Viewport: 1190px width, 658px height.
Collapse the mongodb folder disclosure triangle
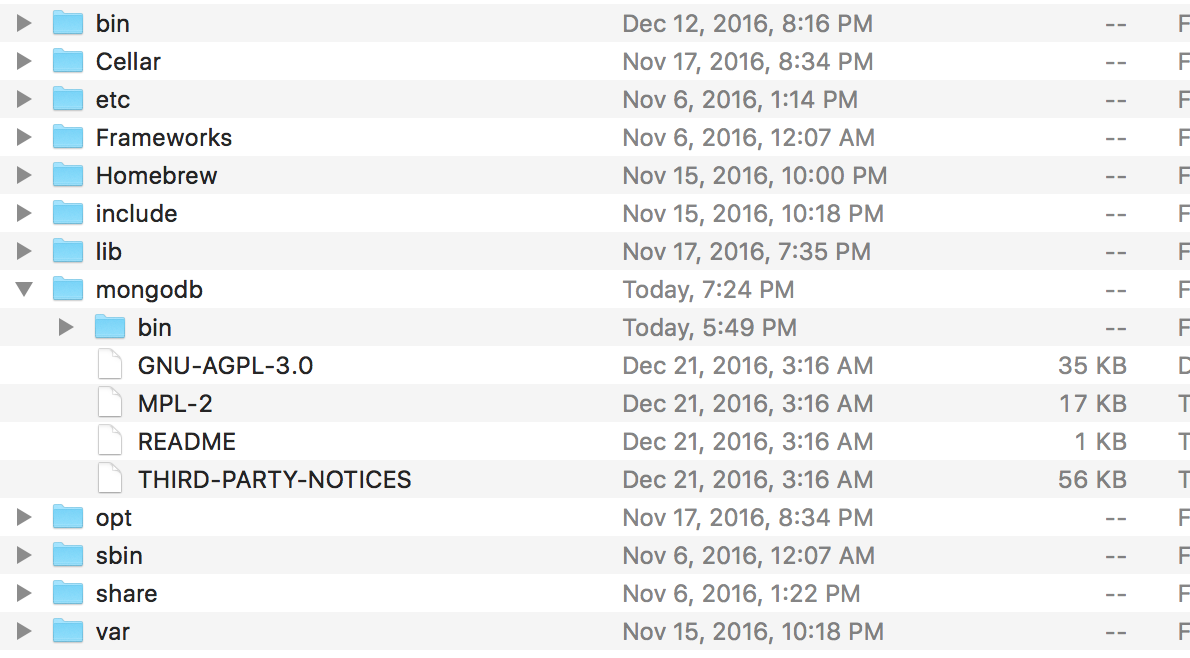tap(24, 289)
